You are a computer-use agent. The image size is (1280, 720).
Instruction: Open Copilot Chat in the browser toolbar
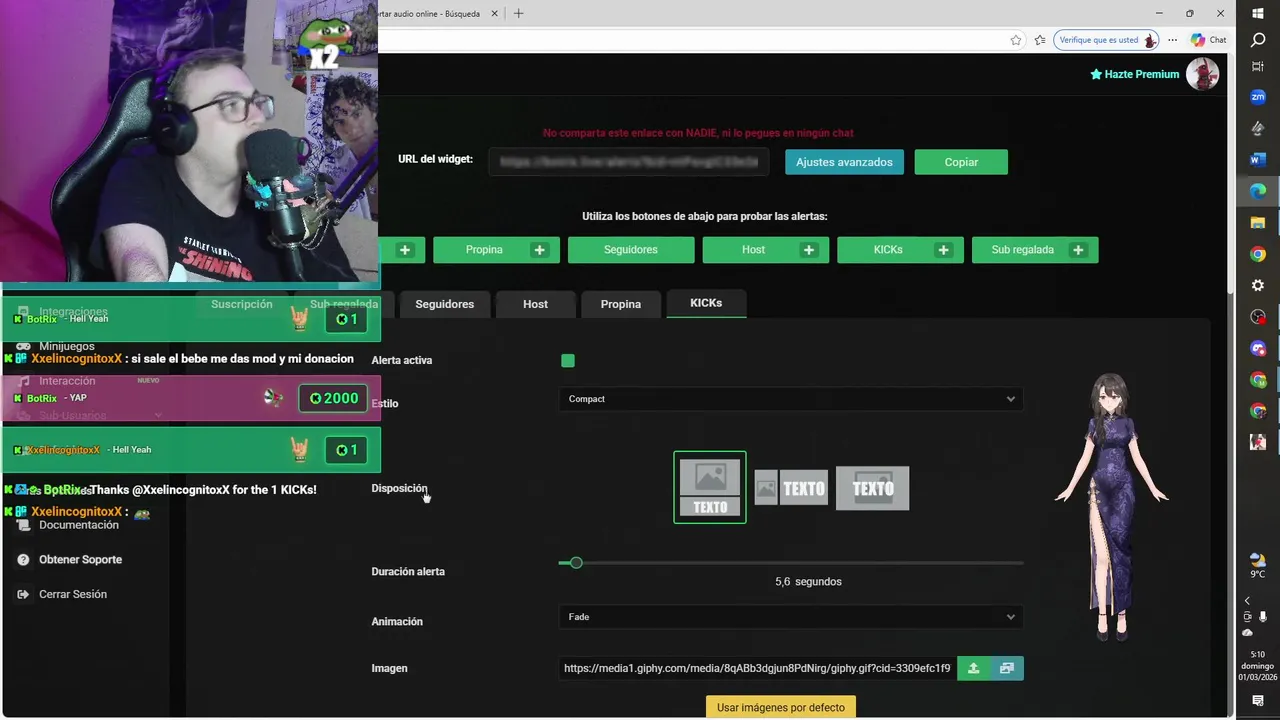coord(1209,40)
